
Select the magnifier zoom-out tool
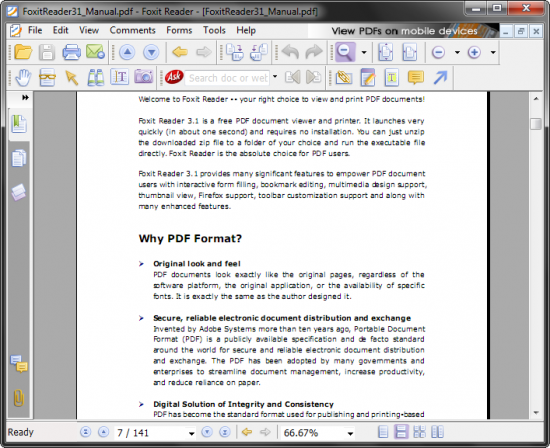tap(345, 52)
